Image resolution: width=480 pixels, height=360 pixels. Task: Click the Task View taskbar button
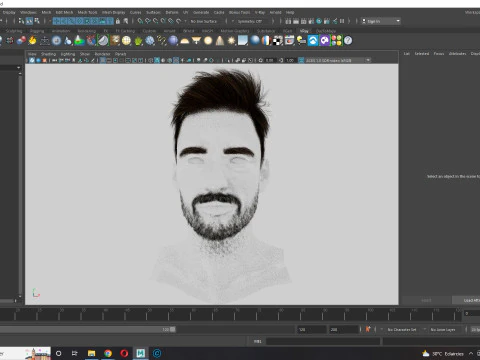point(75,353)
